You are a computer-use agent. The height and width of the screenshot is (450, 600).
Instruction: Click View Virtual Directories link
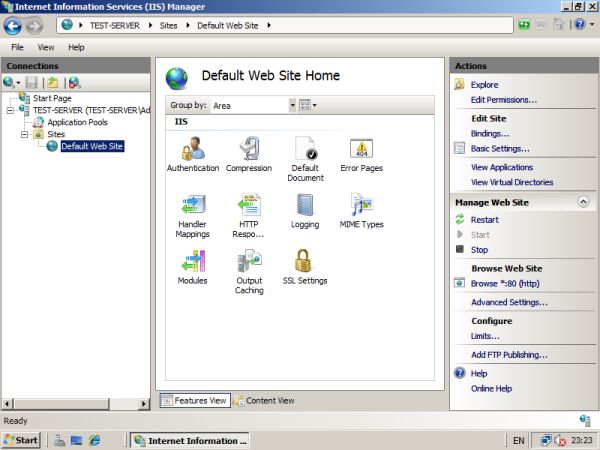(x=512, y=182)
